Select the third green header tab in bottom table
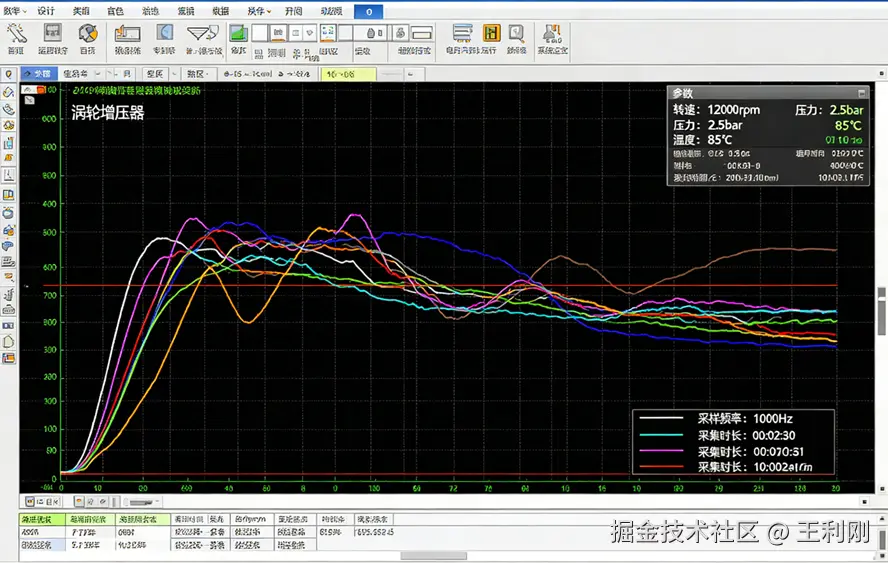Viewport: 888px width, 563px height. tap(143, 519)
